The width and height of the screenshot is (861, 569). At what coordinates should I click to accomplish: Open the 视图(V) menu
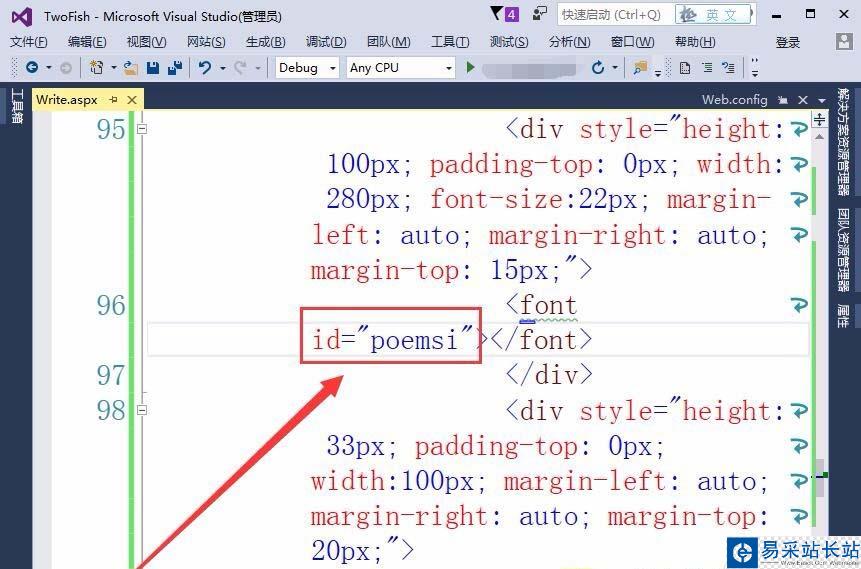pos(146,42)
